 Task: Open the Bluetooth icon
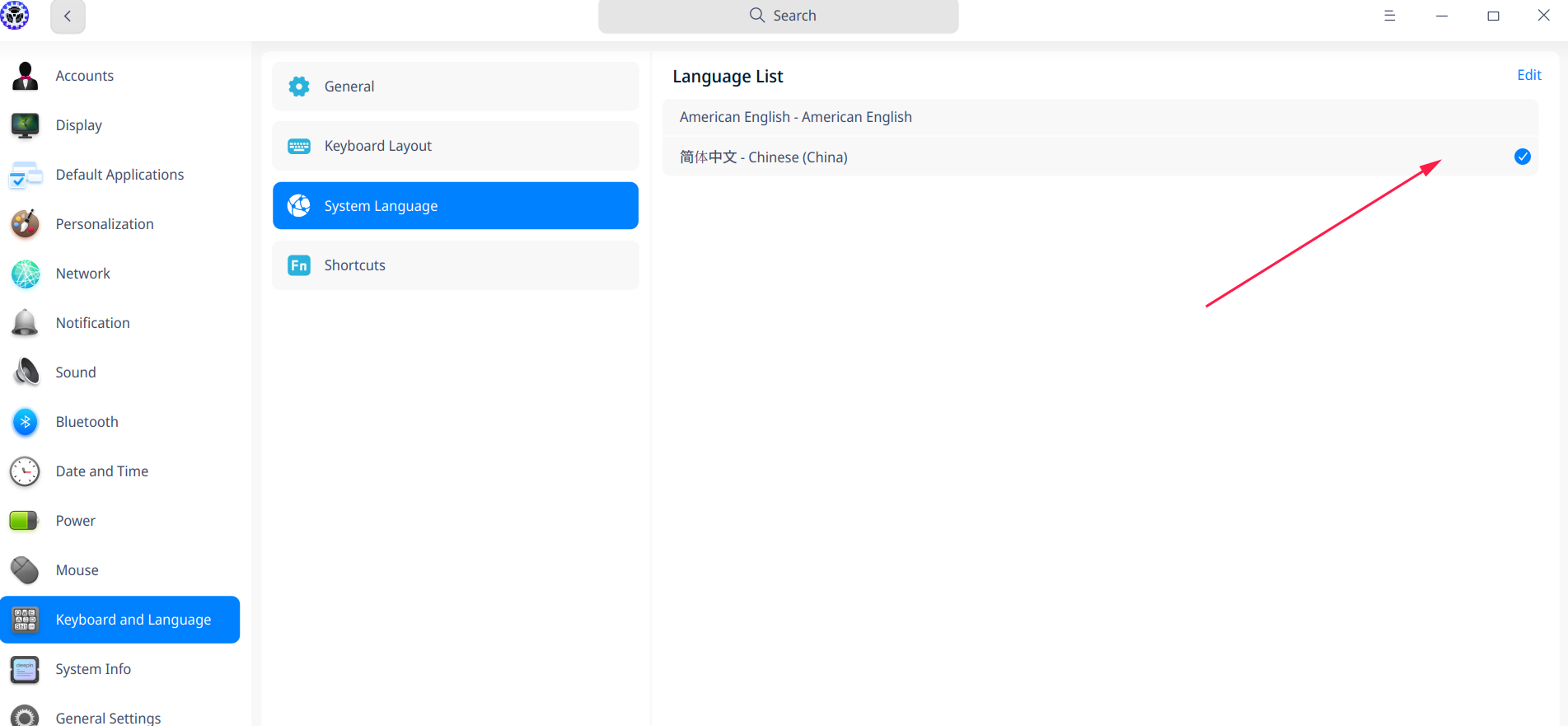pos(25,422)
